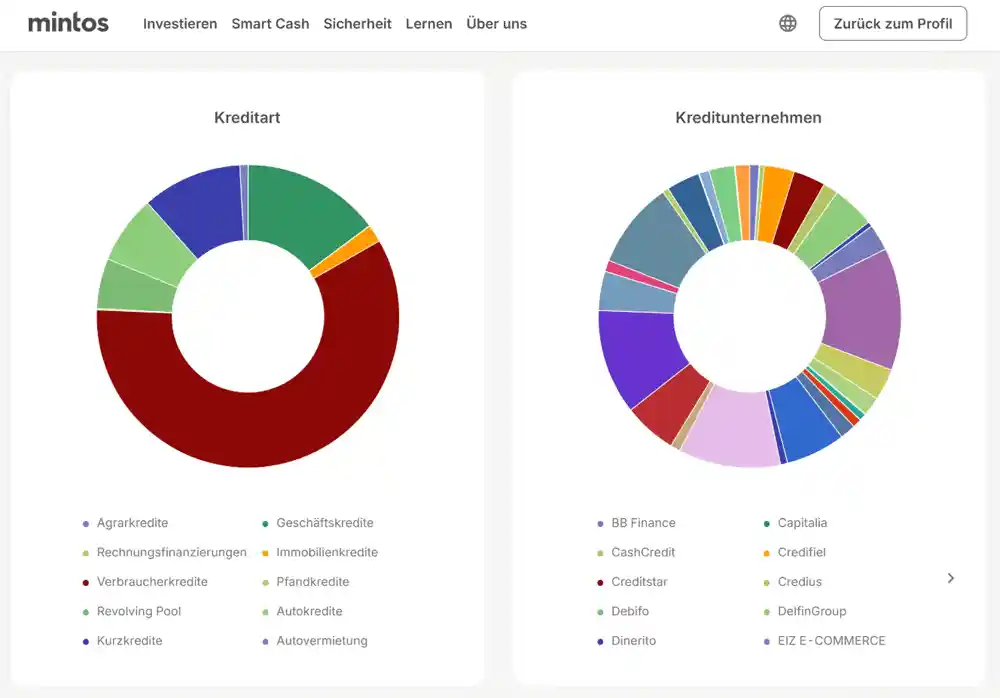Toggle Verbraucherkredite in the legend
The width and height of the screenshot is (1000, 698).
(145, 582)
